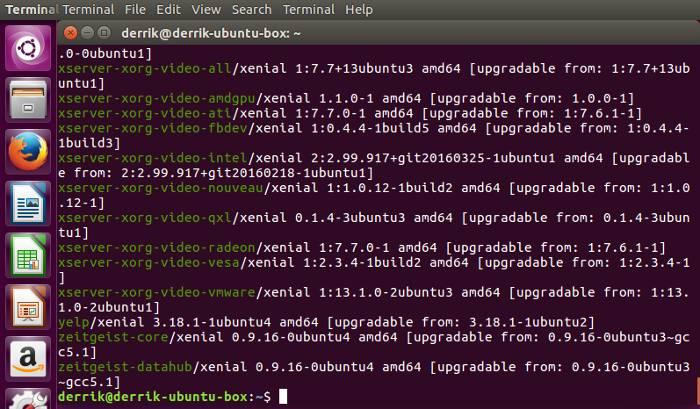Click the 1:13.1.0-2ubuntu3 version text
700x409 pixels.
pos(386,292)
